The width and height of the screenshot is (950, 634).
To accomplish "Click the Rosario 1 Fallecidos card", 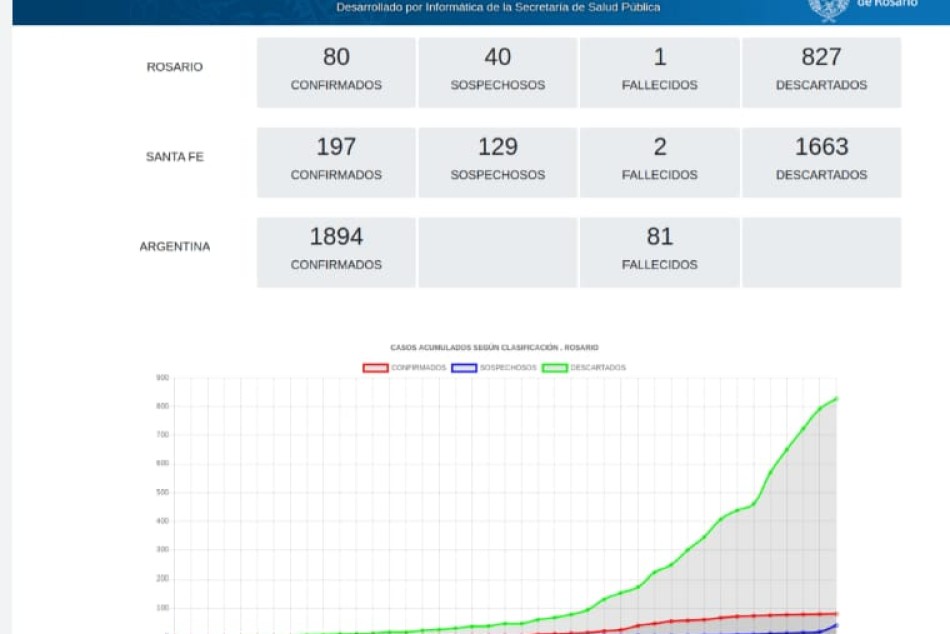I will [x=659, y=72].
